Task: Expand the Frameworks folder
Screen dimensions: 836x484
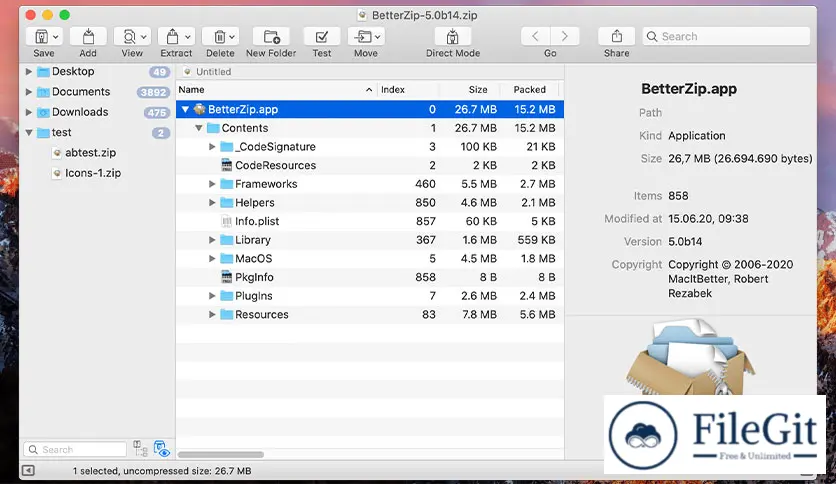Action: 212,184
